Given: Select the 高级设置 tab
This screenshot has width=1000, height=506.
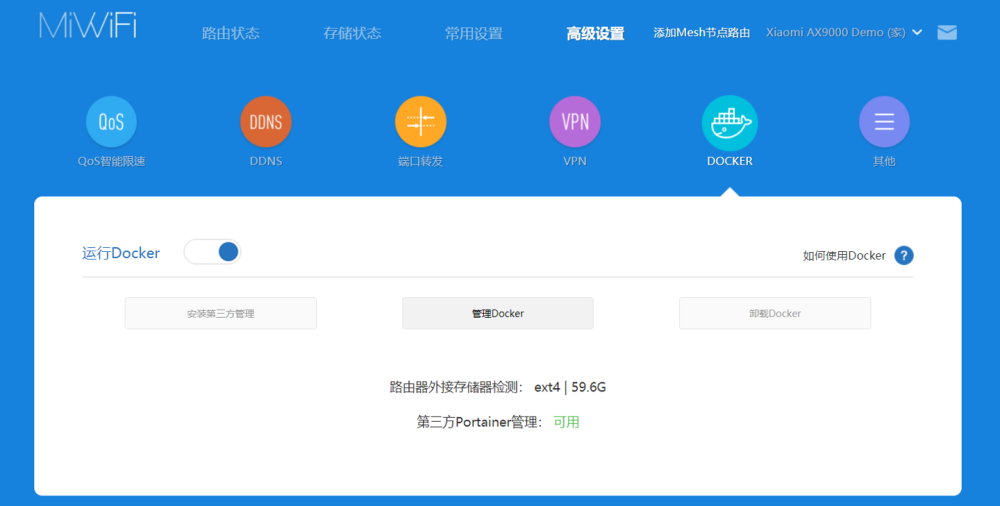Looking at the screenshot, I should pos(595,33).
